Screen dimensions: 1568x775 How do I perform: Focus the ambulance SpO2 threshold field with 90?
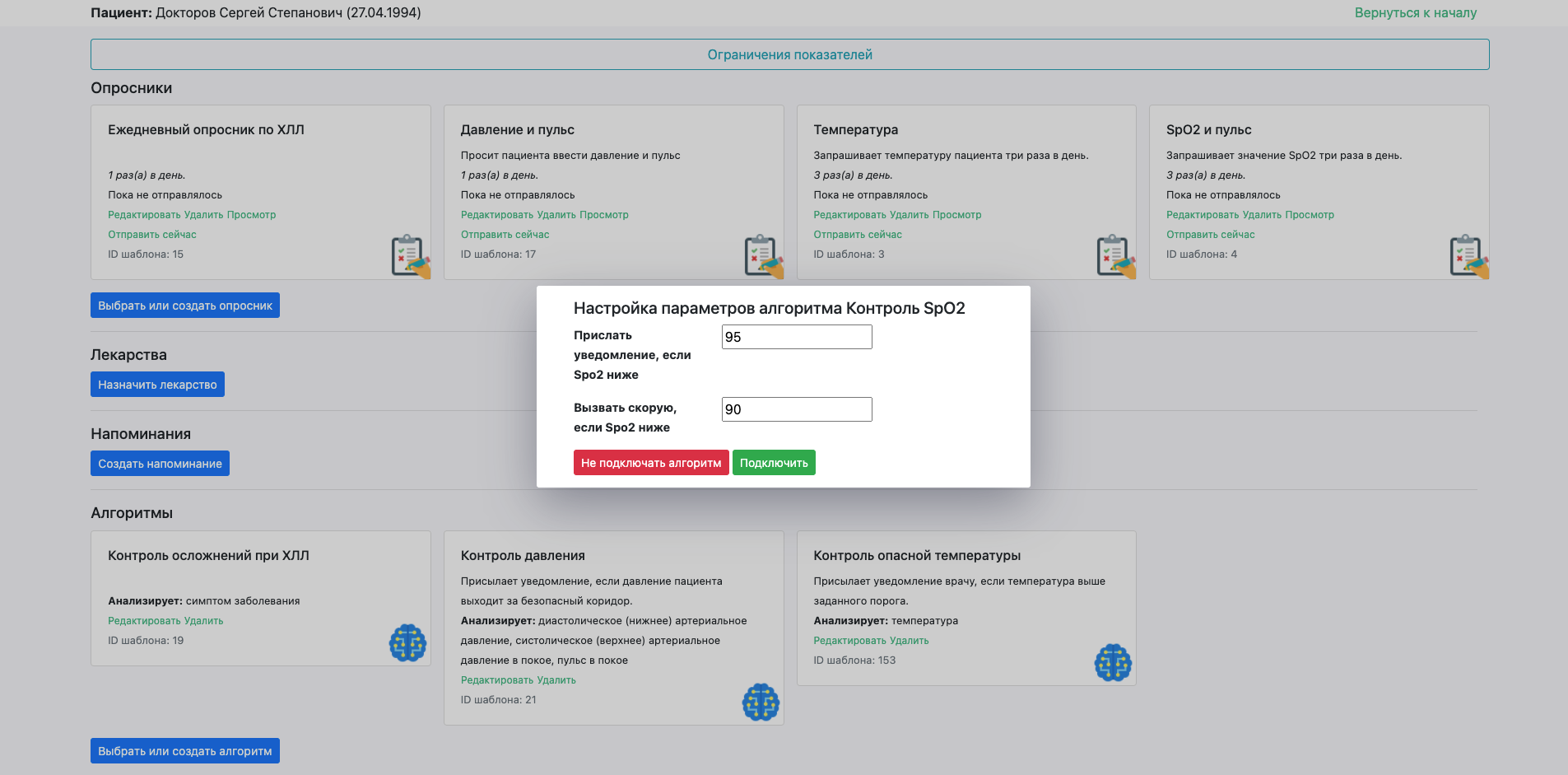click(796, 409)
